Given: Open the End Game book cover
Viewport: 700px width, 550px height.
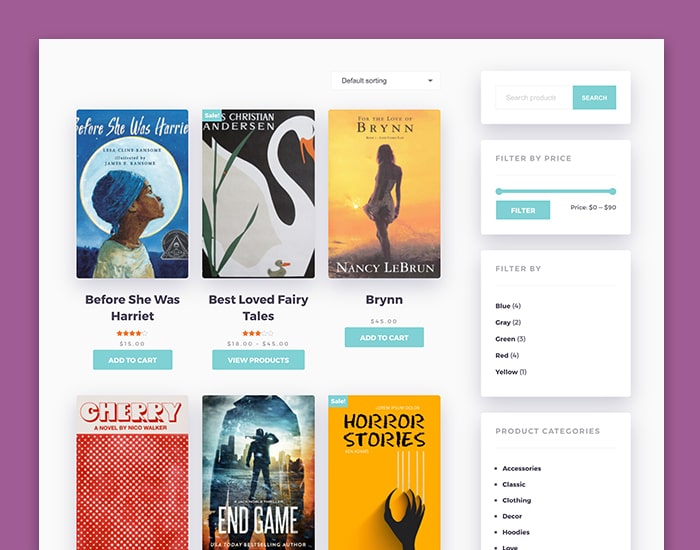Looking at the screenshot, I should point(258,472).
